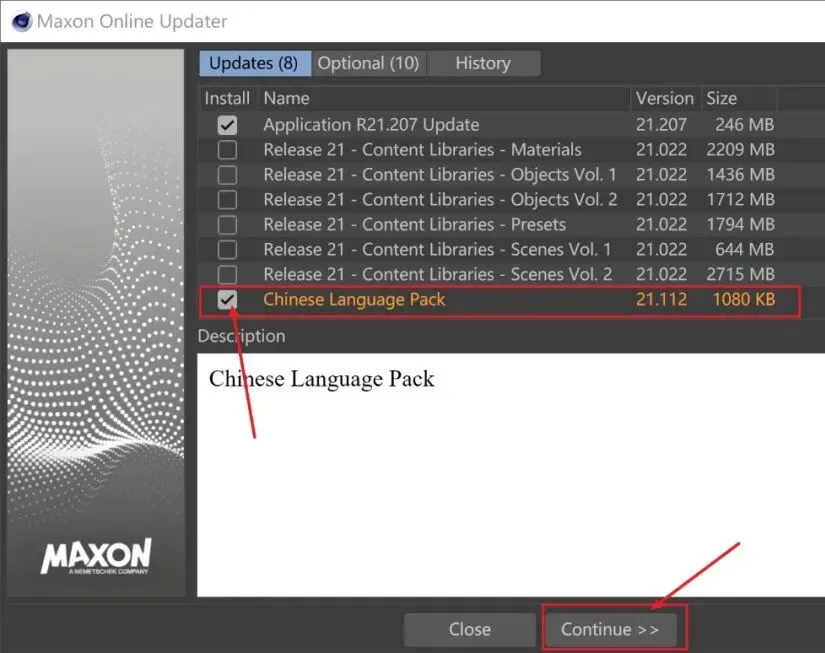Select Content Libraries - Objects Vol. 1 row

click(440, 174)
